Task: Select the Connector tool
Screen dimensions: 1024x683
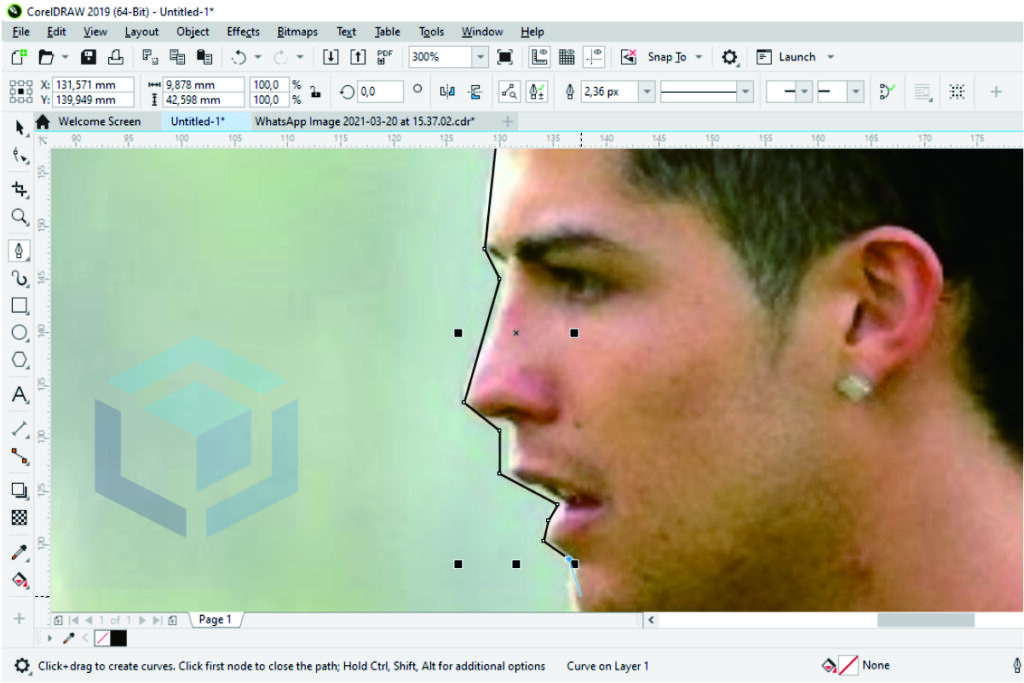Action: click(20, 457)
